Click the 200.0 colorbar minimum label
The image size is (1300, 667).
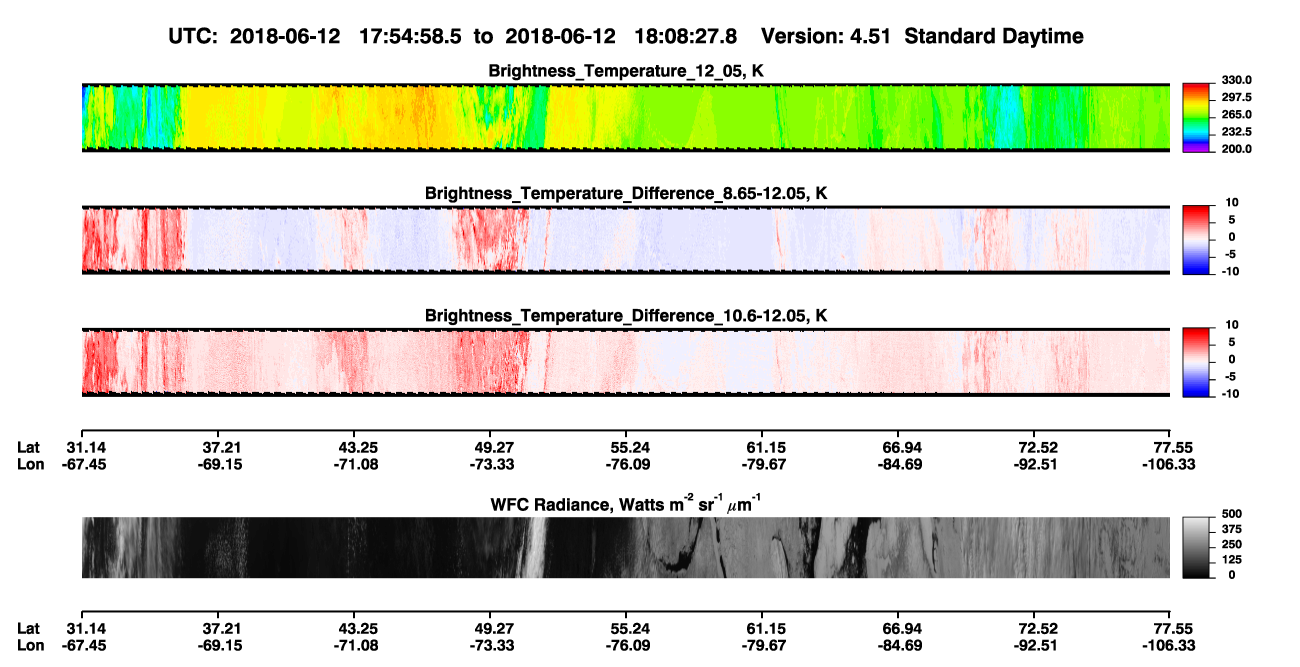click(1236, 149)
